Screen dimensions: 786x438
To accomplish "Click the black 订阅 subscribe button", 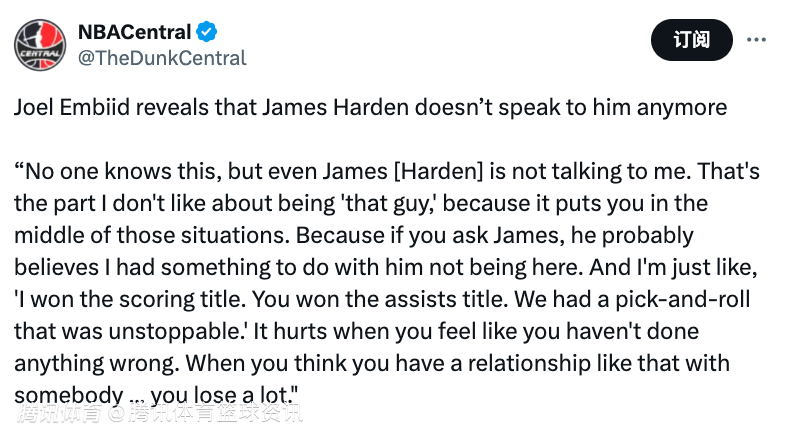I will click(x=692, y=40).
